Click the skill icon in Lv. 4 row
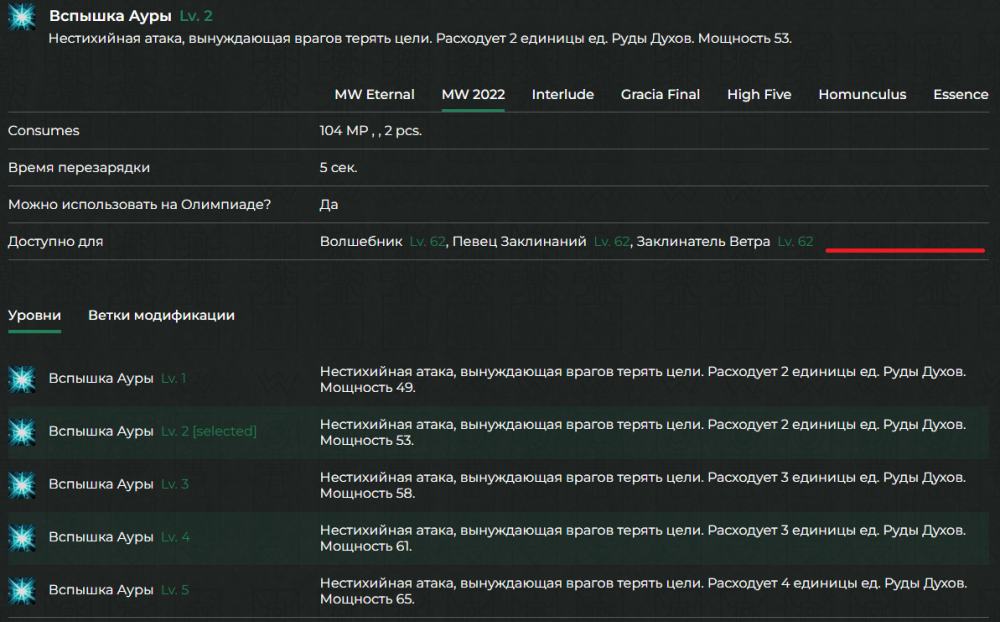The image size is (1000, 622). [x=22, y=538]
